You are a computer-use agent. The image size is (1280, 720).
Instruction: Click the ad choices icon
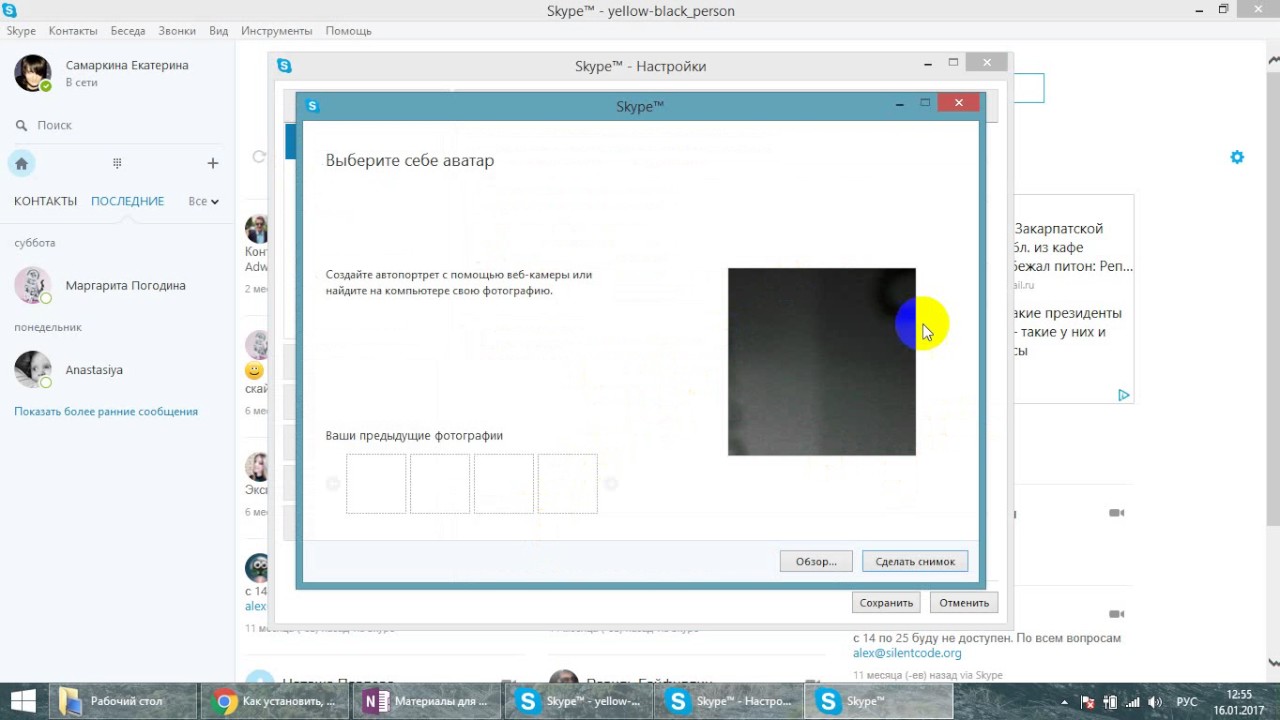[1124, 395]
